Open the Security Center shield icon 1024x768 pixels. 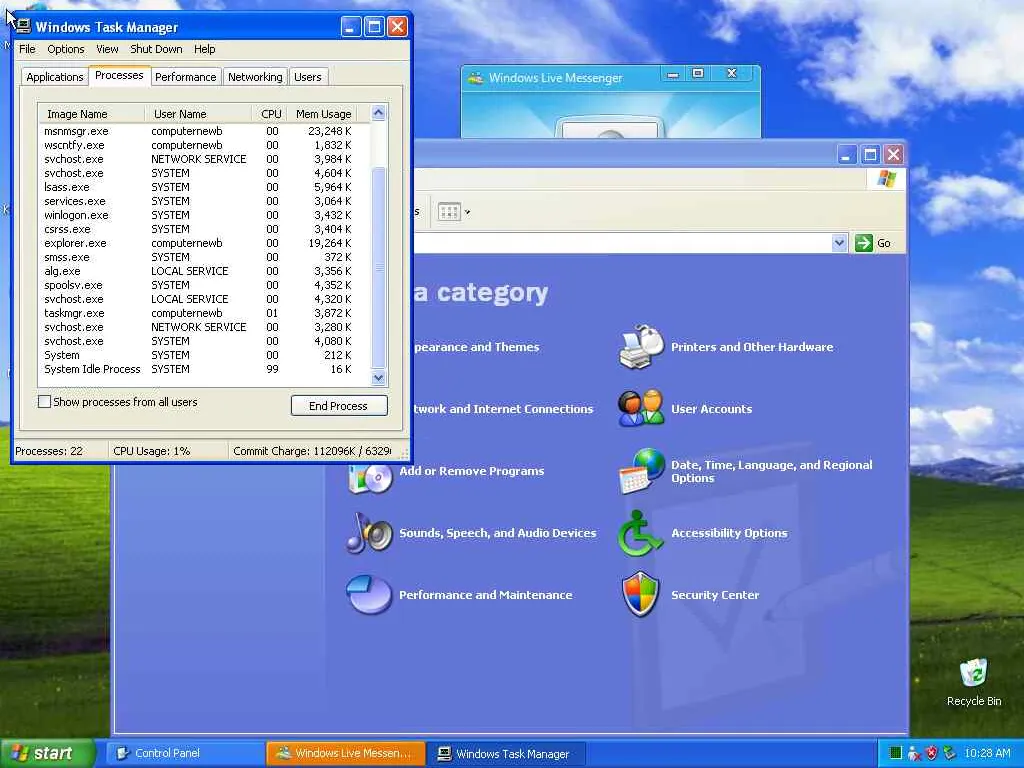[x=641, y=594]
